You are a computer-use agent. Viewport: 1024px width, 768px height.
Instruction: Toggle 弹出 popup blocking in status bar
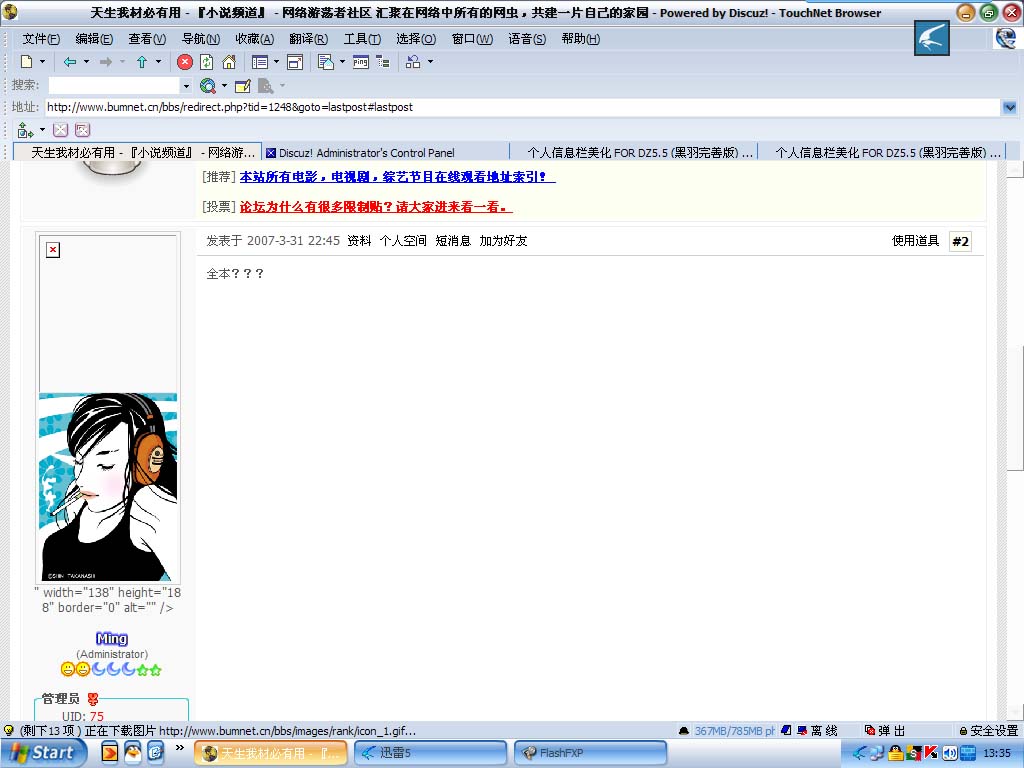(885, 731)
